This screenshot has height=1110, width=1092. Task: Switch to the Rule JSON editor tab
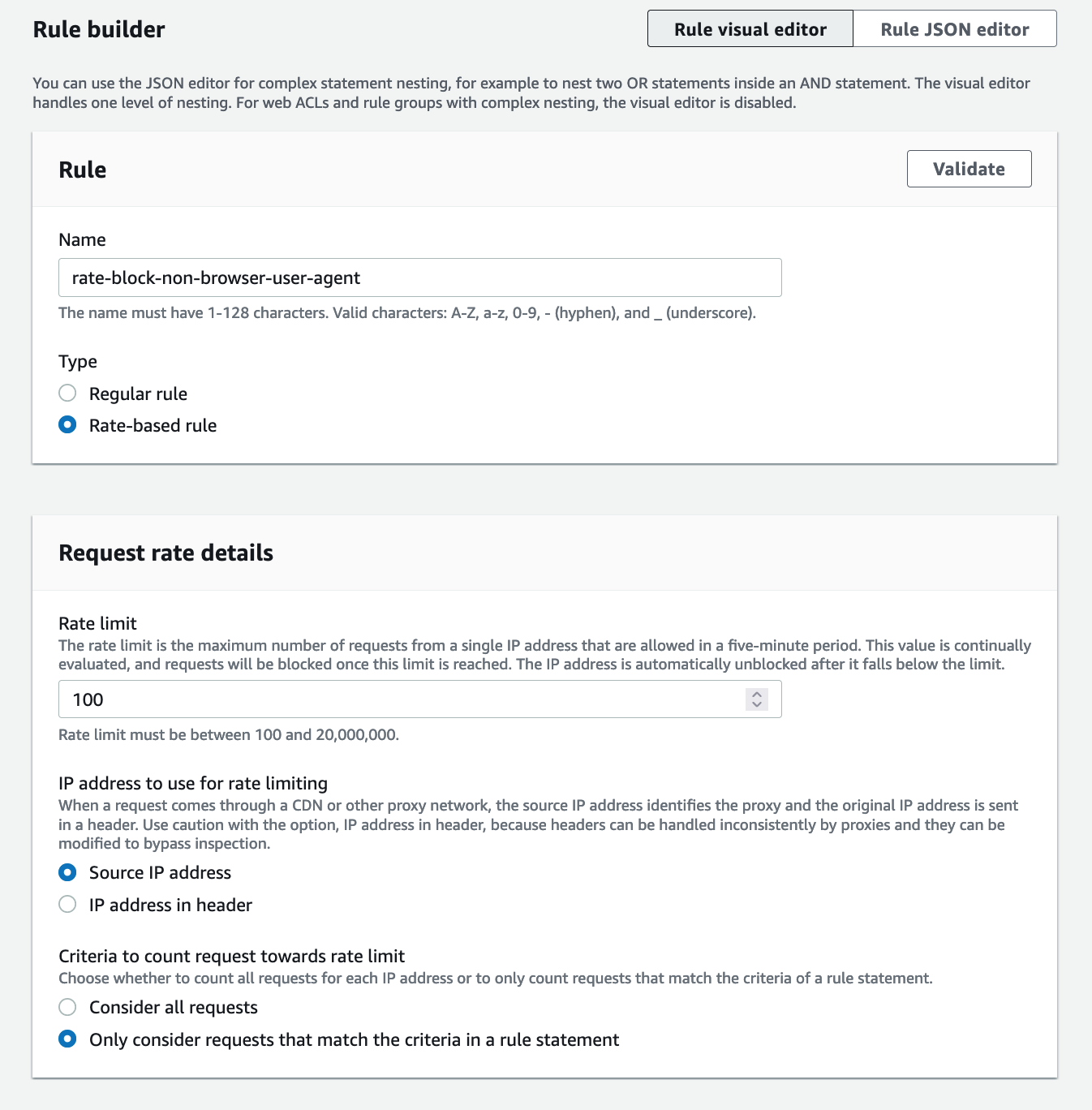[954, 29]
